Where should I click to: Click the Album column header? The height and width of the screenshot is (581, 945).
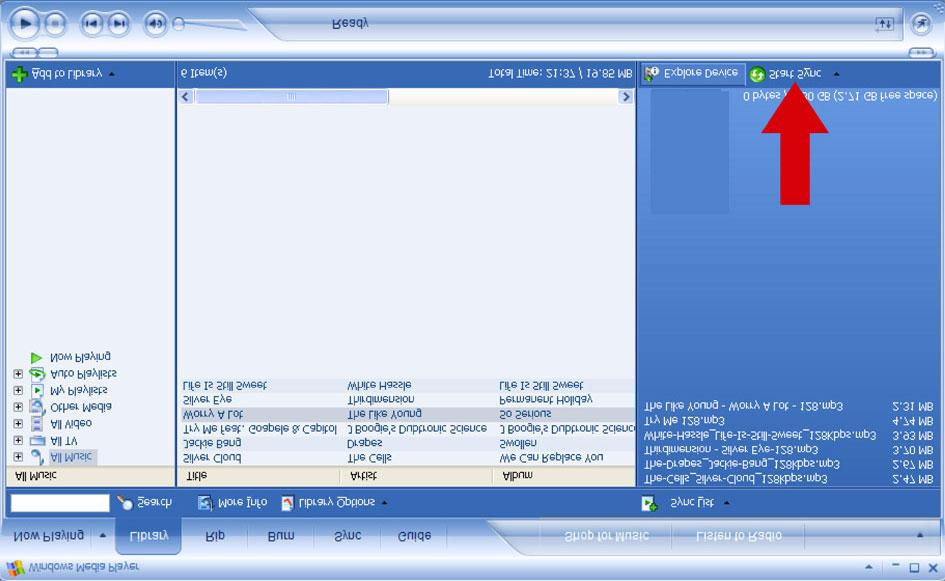pos(564,476)
